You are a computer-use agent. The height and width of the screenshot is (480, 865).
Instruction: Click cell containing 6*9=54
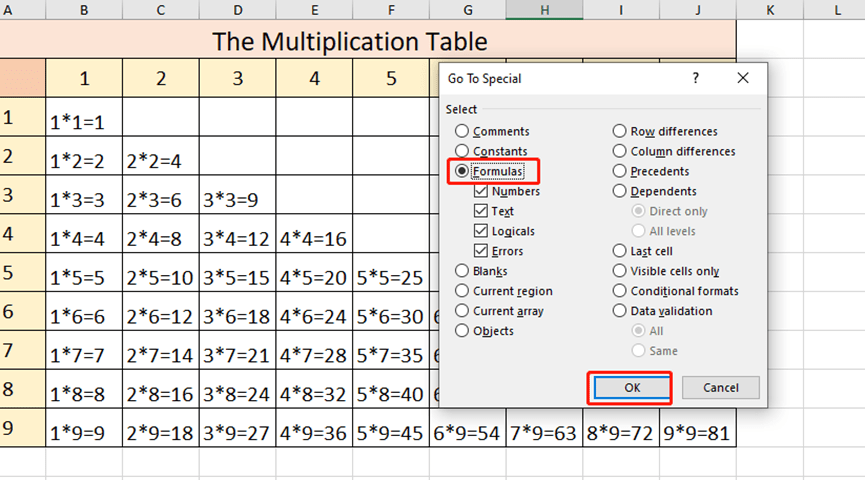467,428
